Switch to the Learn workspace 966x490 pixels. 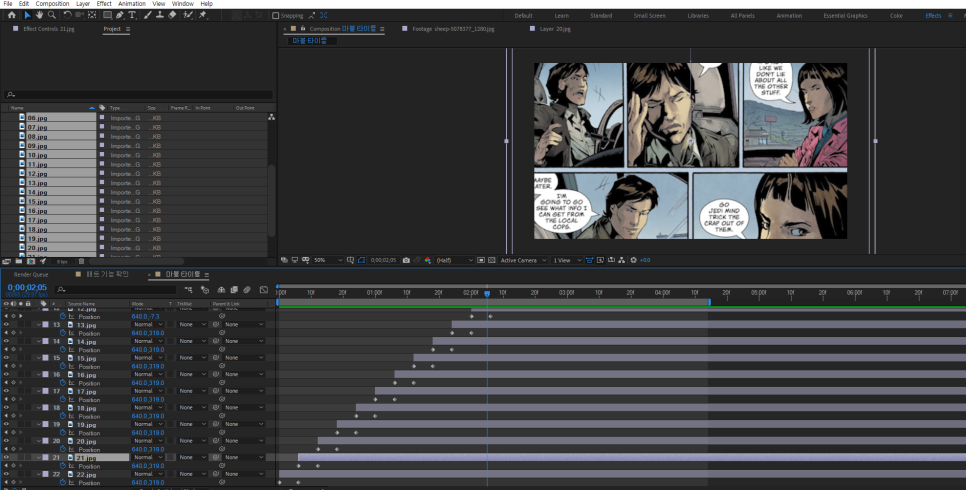pyautogui.click(x=561, y=15)
